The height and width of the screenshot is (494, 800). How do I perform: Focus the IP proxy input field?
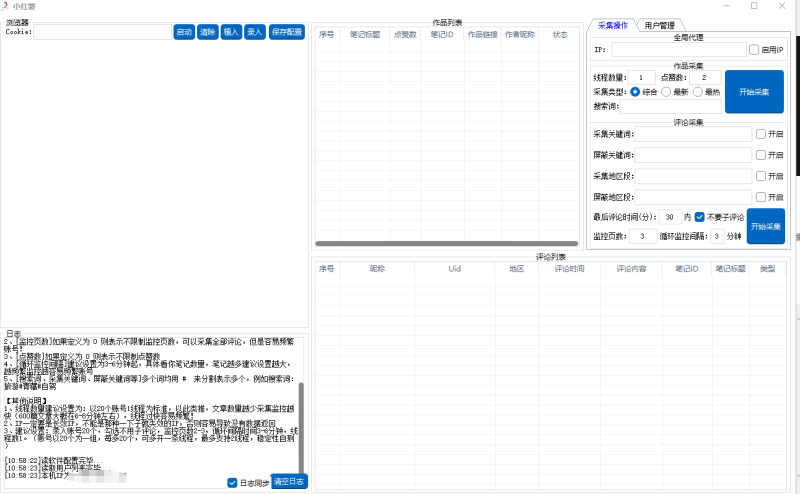coord(679,50)
